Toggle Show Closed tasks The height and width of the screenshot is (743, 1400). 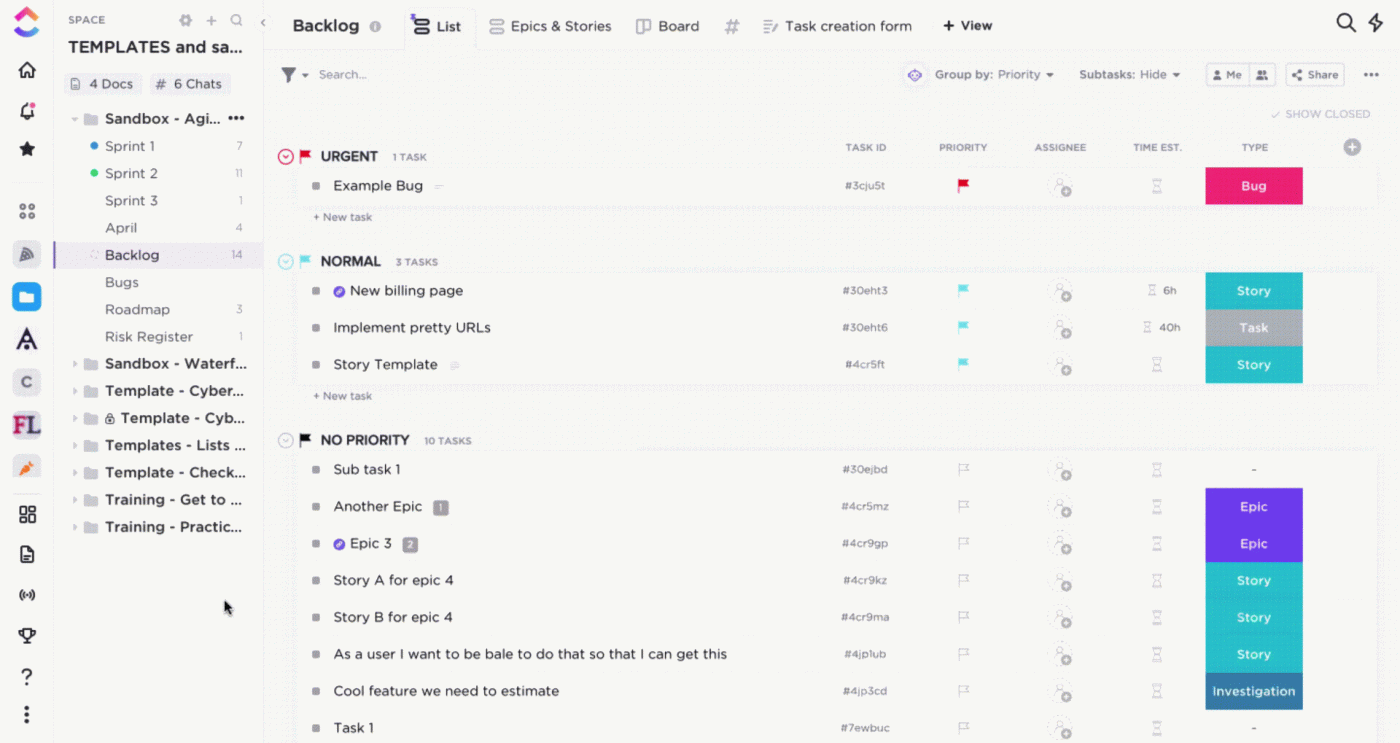(x=1320, y=114)
